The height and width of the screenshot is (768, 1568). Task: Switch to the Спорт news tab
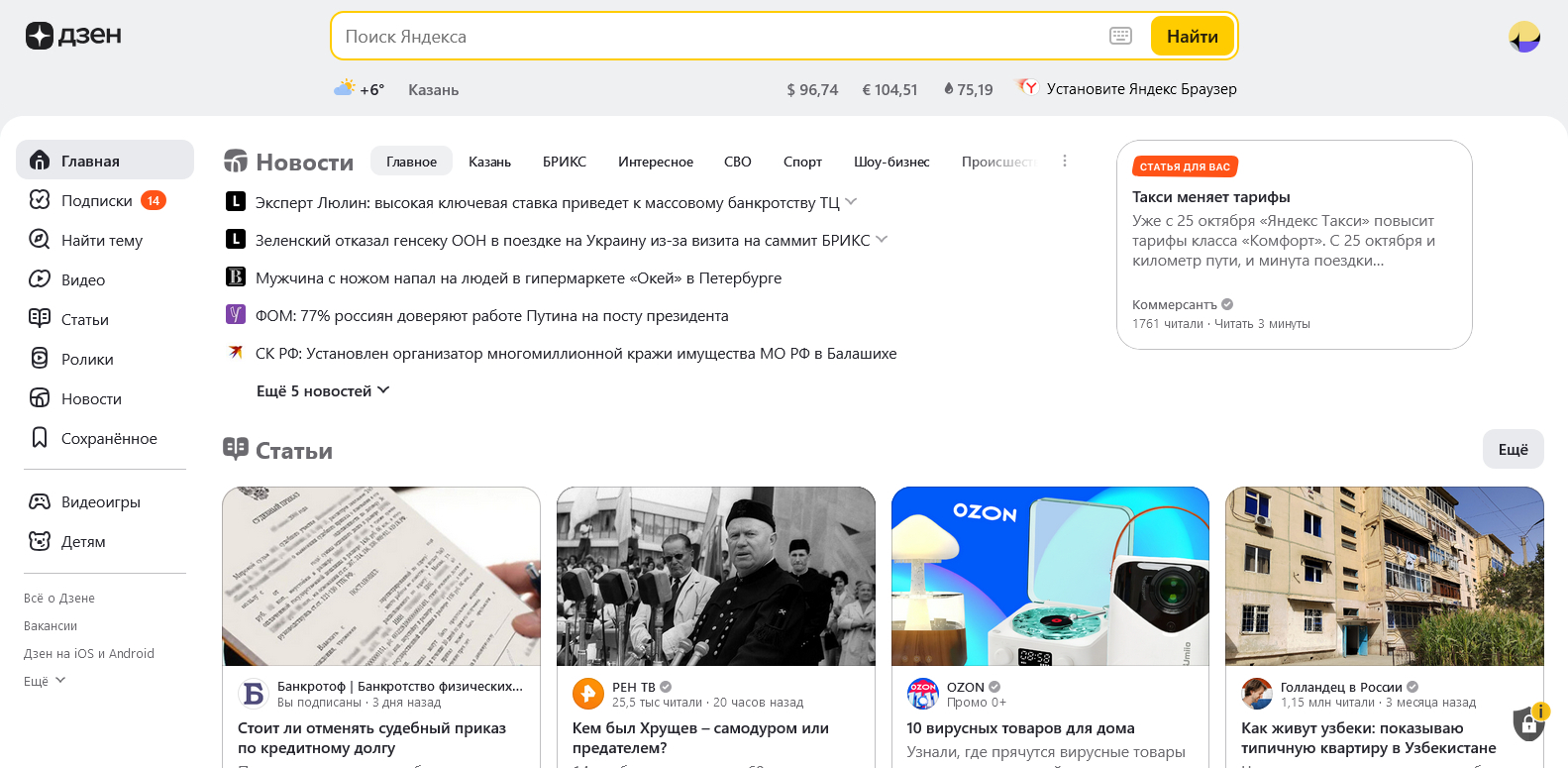pos(802,162)
